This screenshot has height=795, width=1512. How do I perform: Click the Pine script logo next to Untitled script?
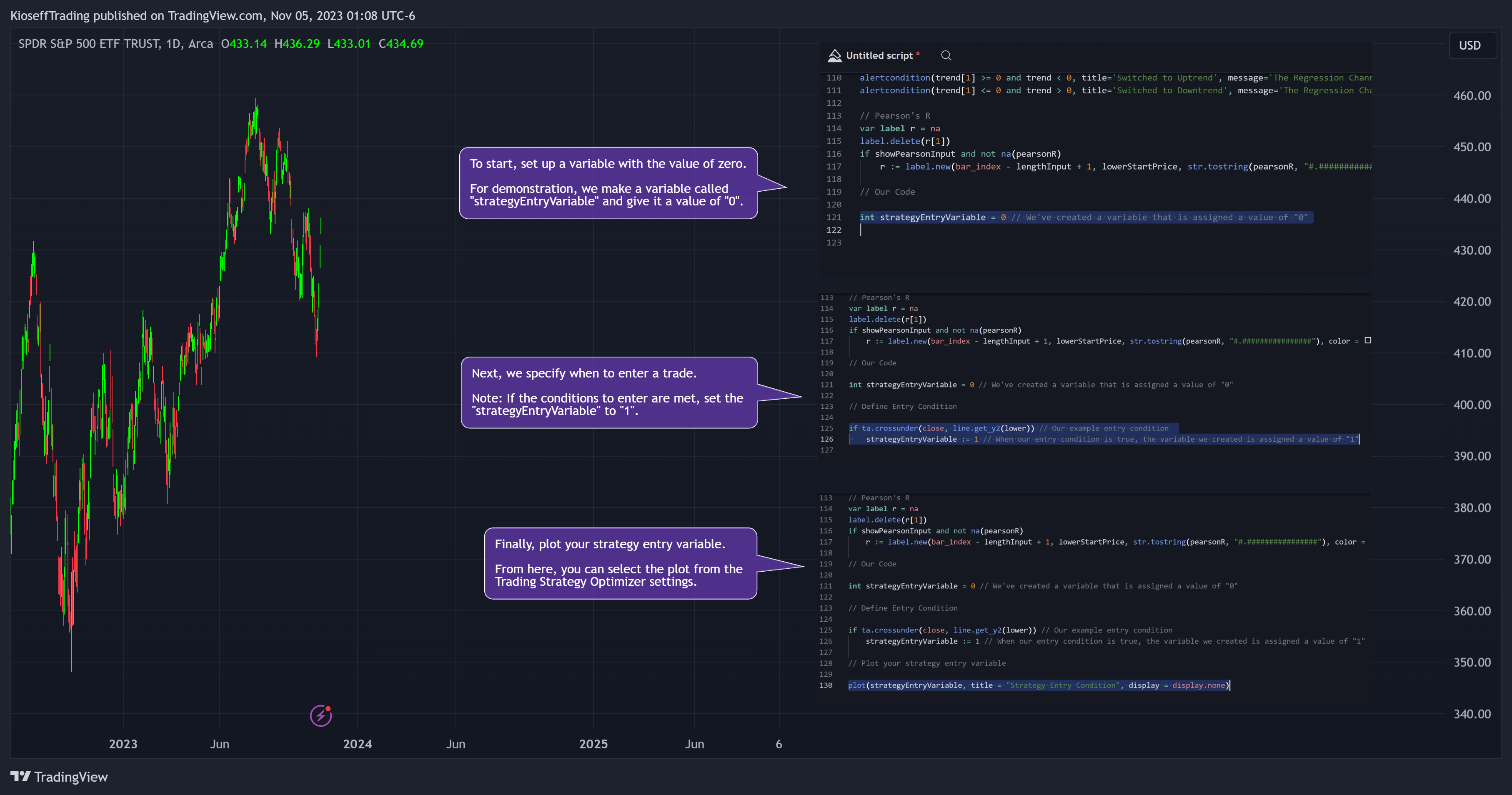834,55
